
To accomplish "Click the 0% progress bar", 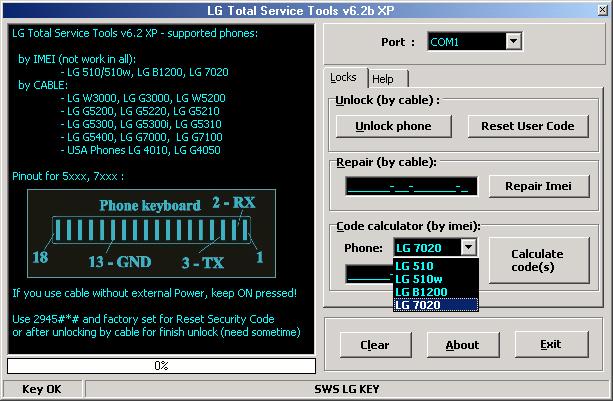I will (161, 366).
